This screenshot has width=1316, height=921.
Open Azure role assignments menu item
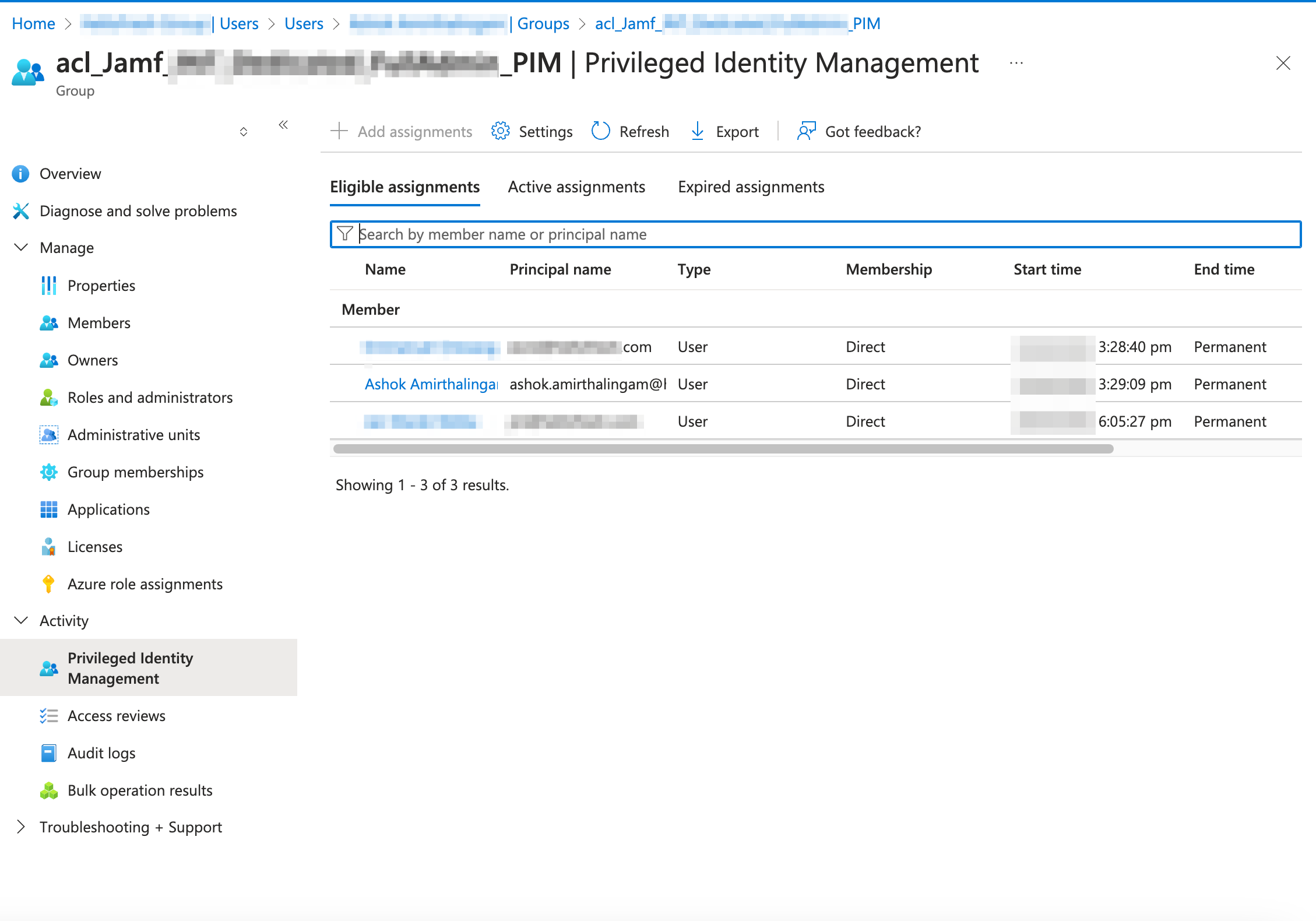pyautogui.click(x=145, y=584)
